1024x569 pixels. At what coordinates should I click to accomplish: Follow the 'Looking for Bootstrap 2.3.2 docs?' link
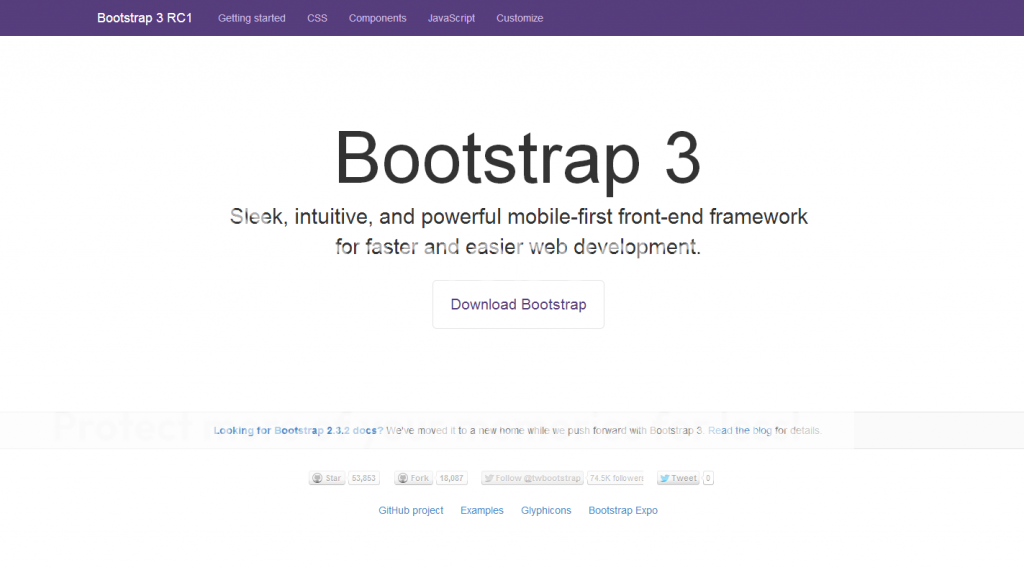pos(298,431)
